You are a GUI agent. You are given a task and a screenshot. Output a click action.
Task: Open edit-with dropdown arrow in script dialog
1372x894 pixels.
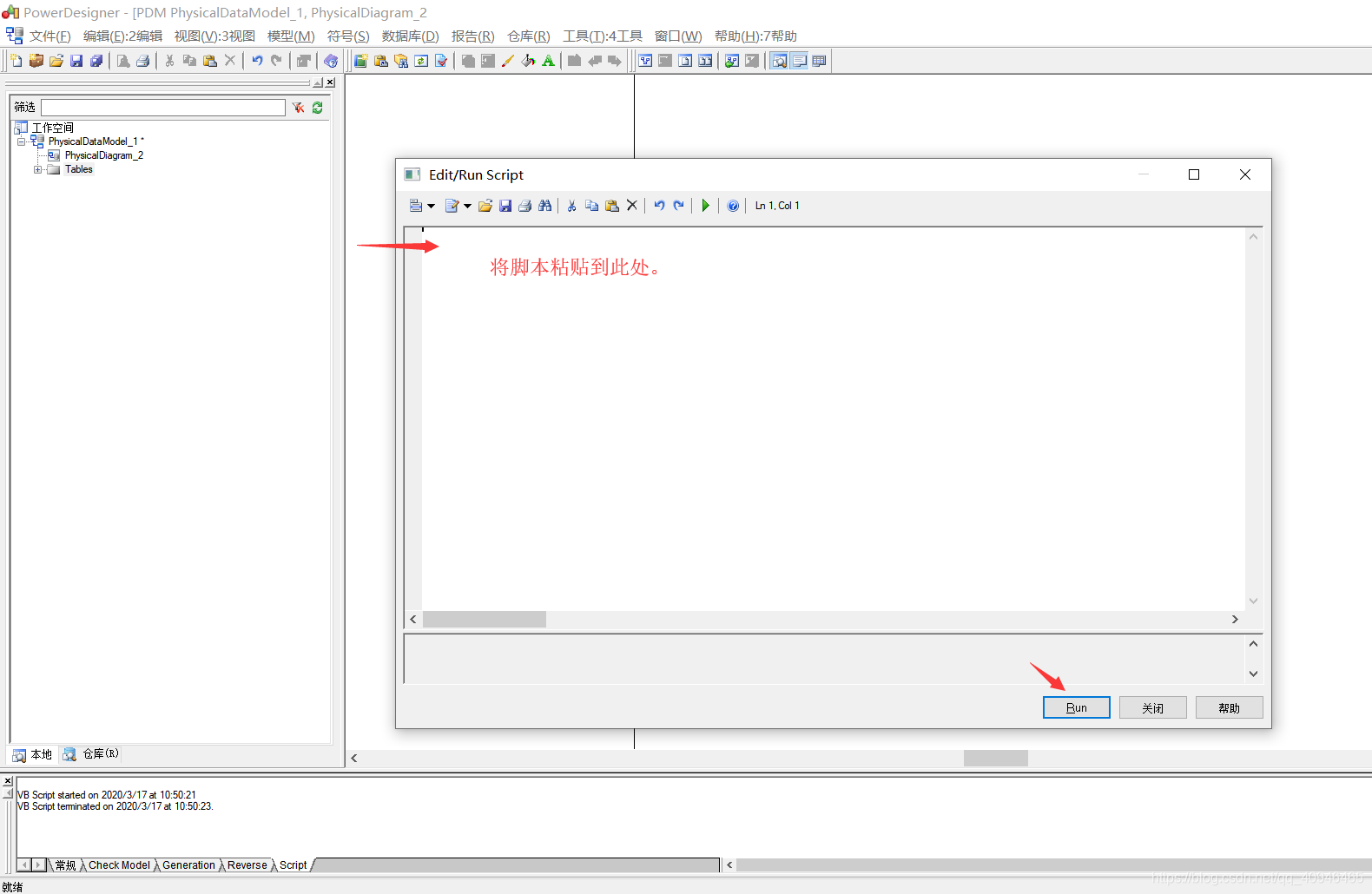pos(467,207)
